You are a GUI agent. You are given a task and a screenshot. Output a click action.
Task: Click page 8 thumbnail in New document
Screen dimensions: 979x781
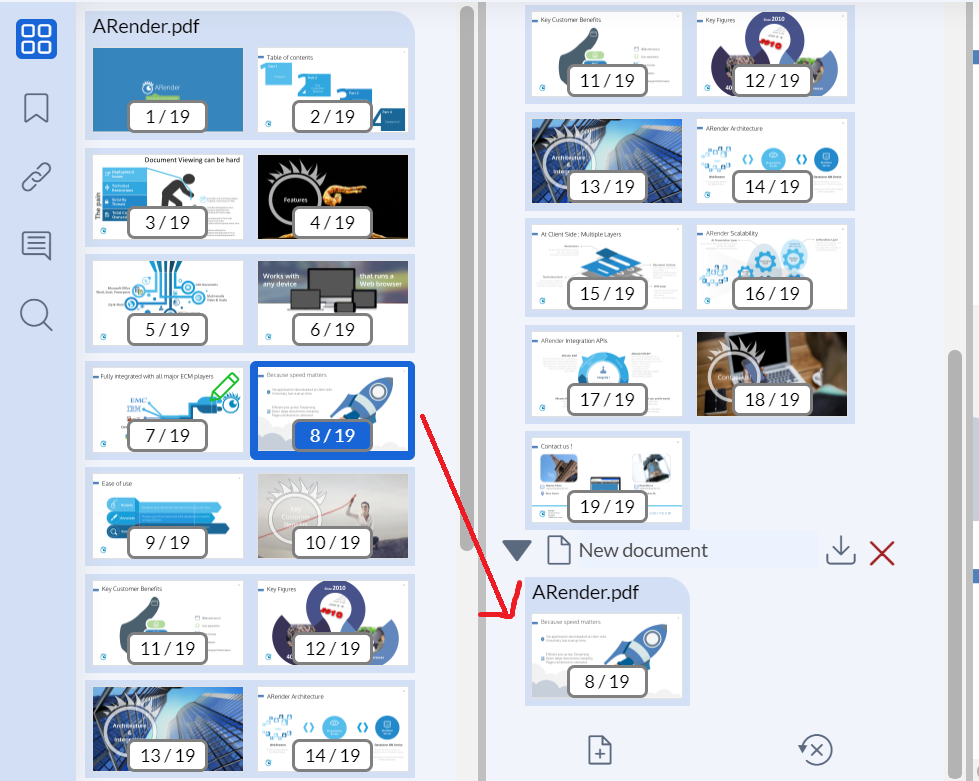(x=607, y=656)
